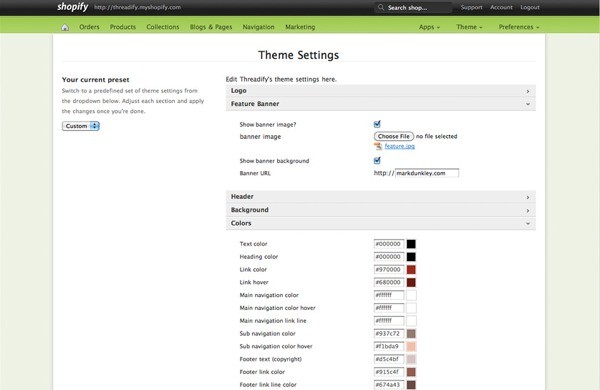Click the Sub navigation color hover hex field
The height and width of the screenshot is (390, 600).
point(389,346)
